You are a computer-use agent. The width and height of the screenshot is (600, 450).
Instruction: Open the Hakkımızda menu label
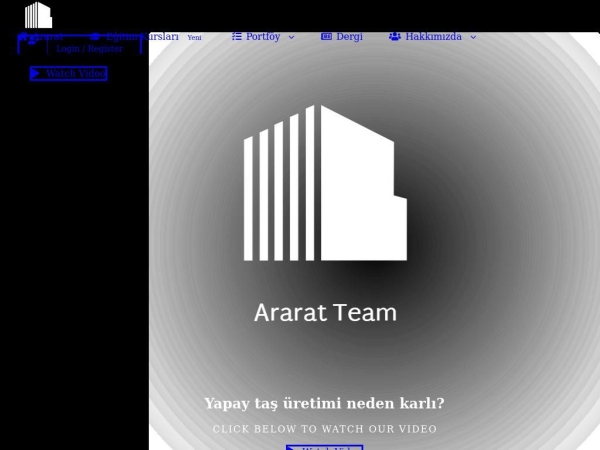click(434, 36)
